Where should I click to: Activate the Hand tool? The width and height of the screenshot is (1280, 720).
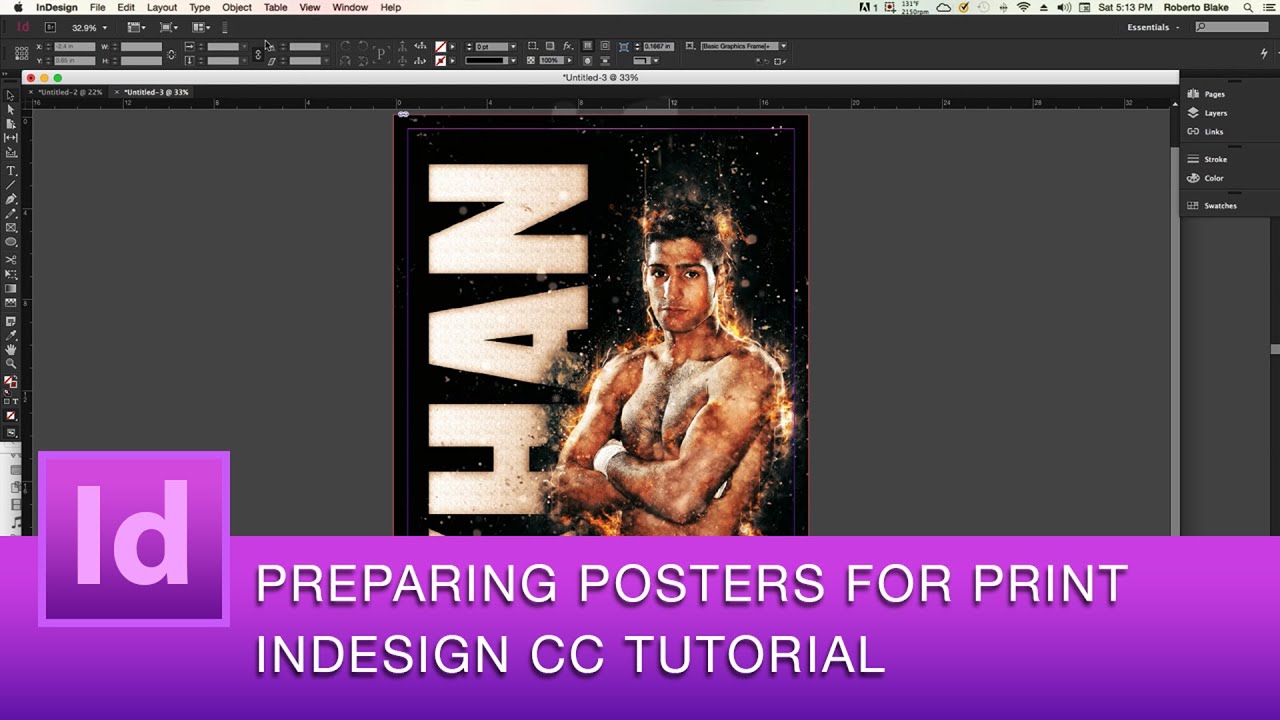[x=12, y=352]
